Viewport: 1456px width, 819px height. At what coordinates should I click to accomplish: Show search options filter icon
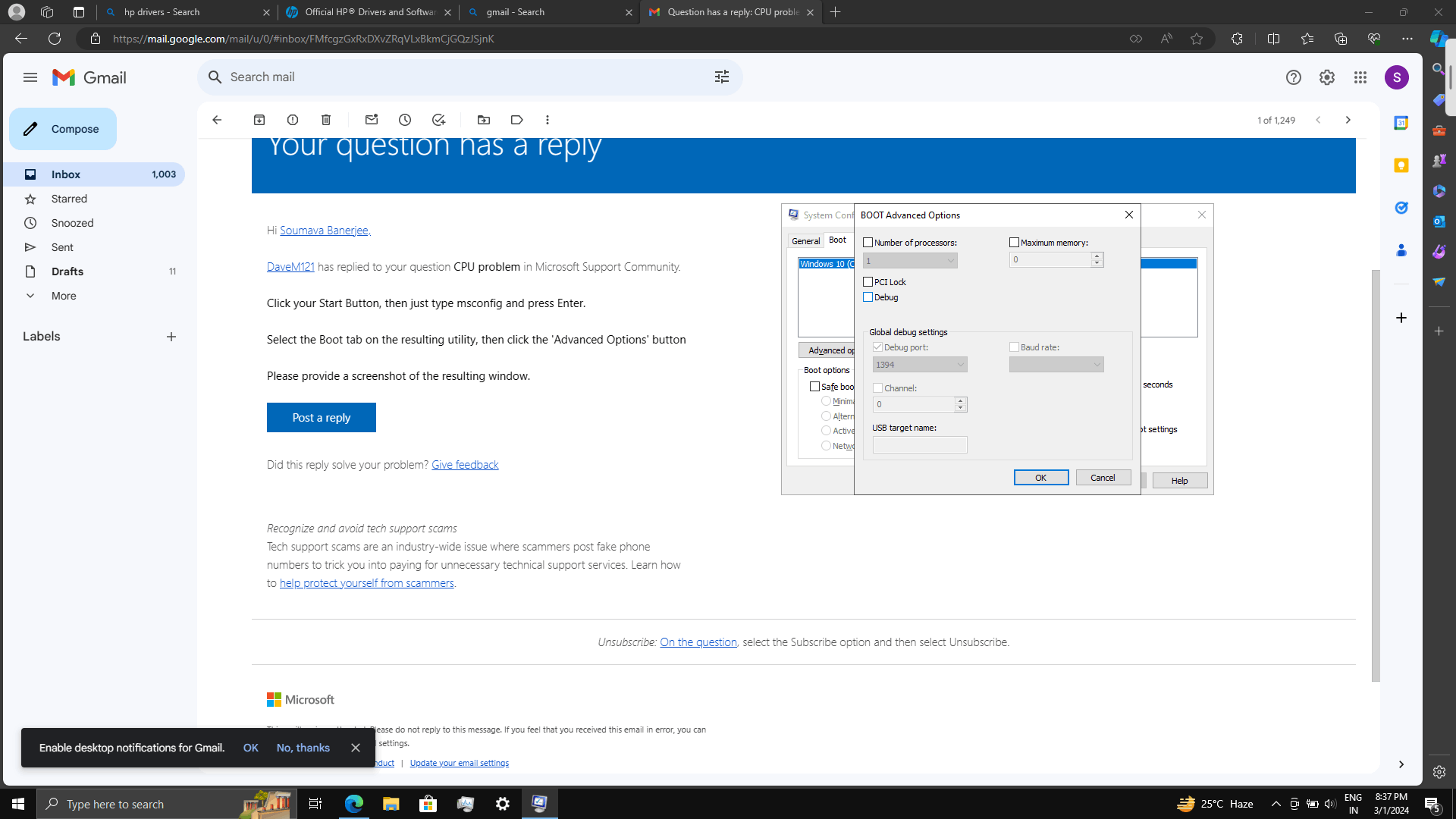[722, 77]
